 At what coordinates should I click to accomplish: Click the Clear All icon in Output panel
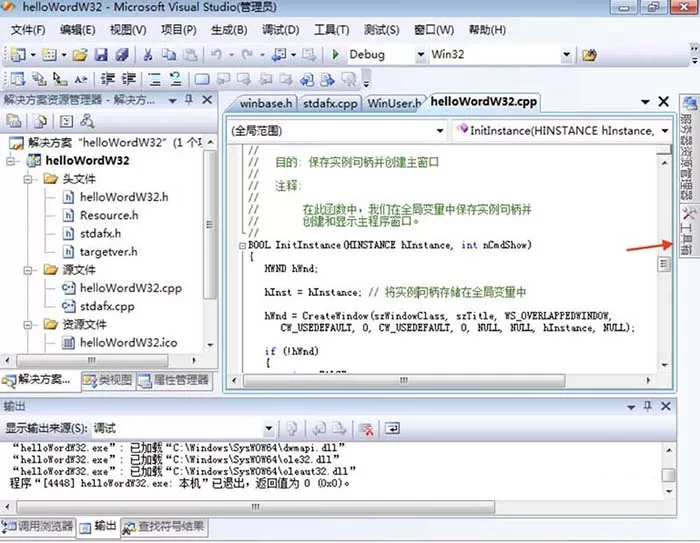(x=367, y=429)
